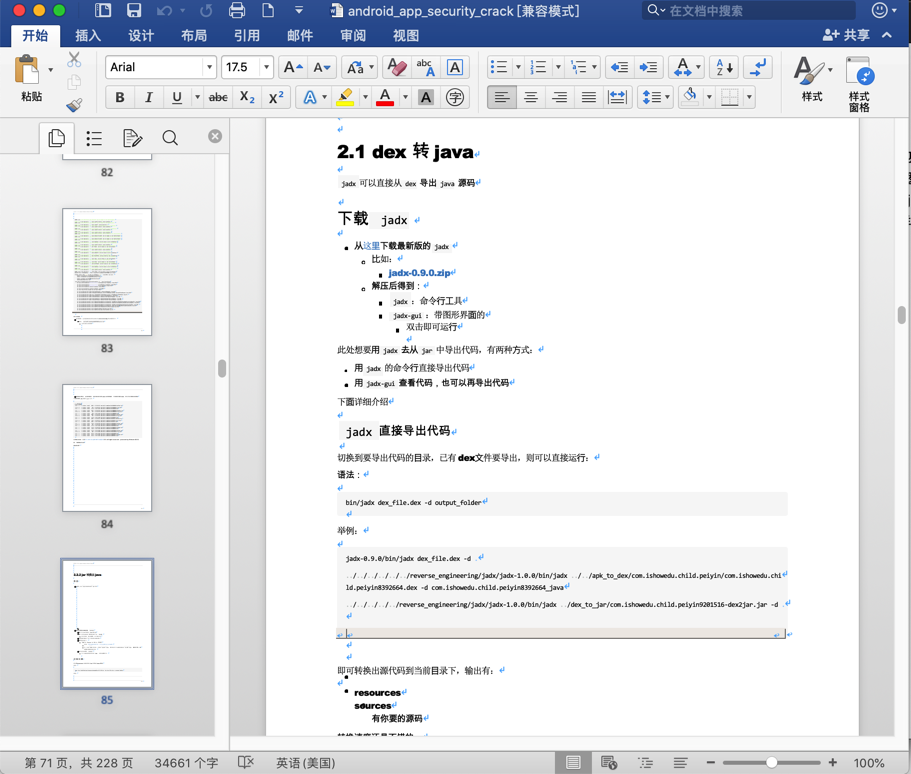Open font size 17.5 dropdown
911x774 pixels.
(266, 67)
